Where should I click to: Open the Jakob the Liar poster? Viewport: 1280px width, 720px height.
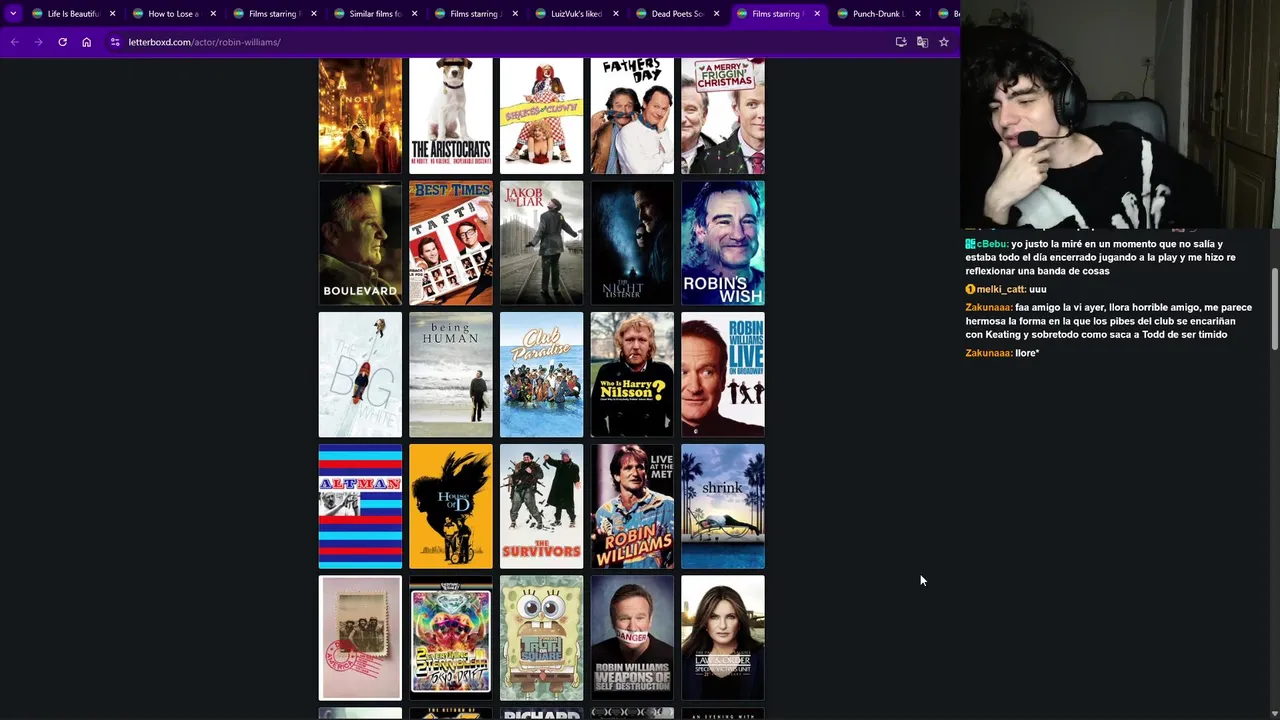(541, 243)
